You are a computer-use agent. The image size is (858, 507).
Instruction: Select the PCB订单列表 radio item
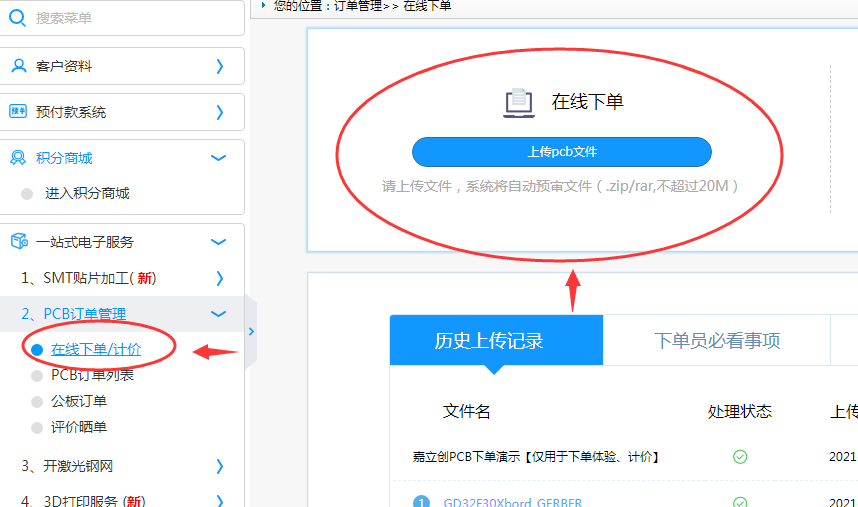tap(37, 375)
